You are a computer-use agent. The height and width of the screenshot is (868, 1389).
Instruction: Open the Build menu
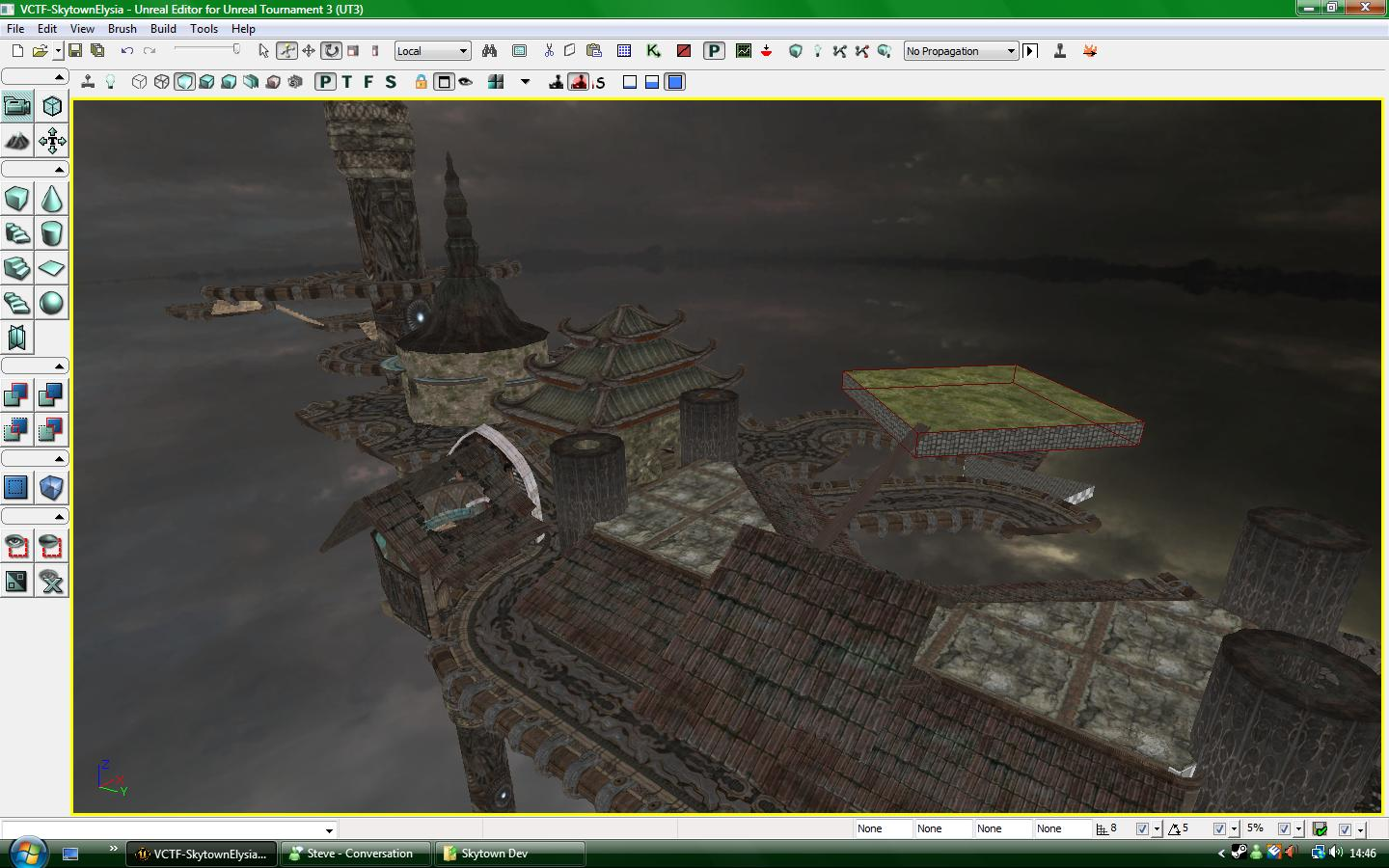pyautogui.click(x=162, y=29)
